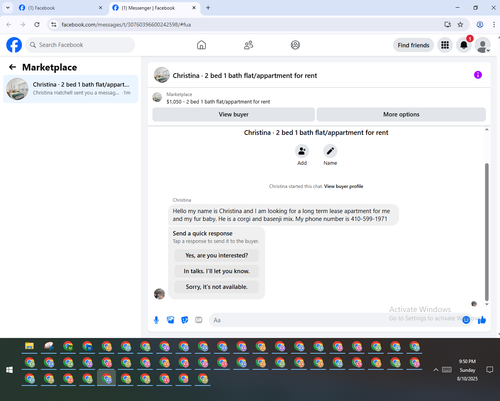Open the Groups icon in top navigation
The image size is (500, 401).
(x=295, y=45)
